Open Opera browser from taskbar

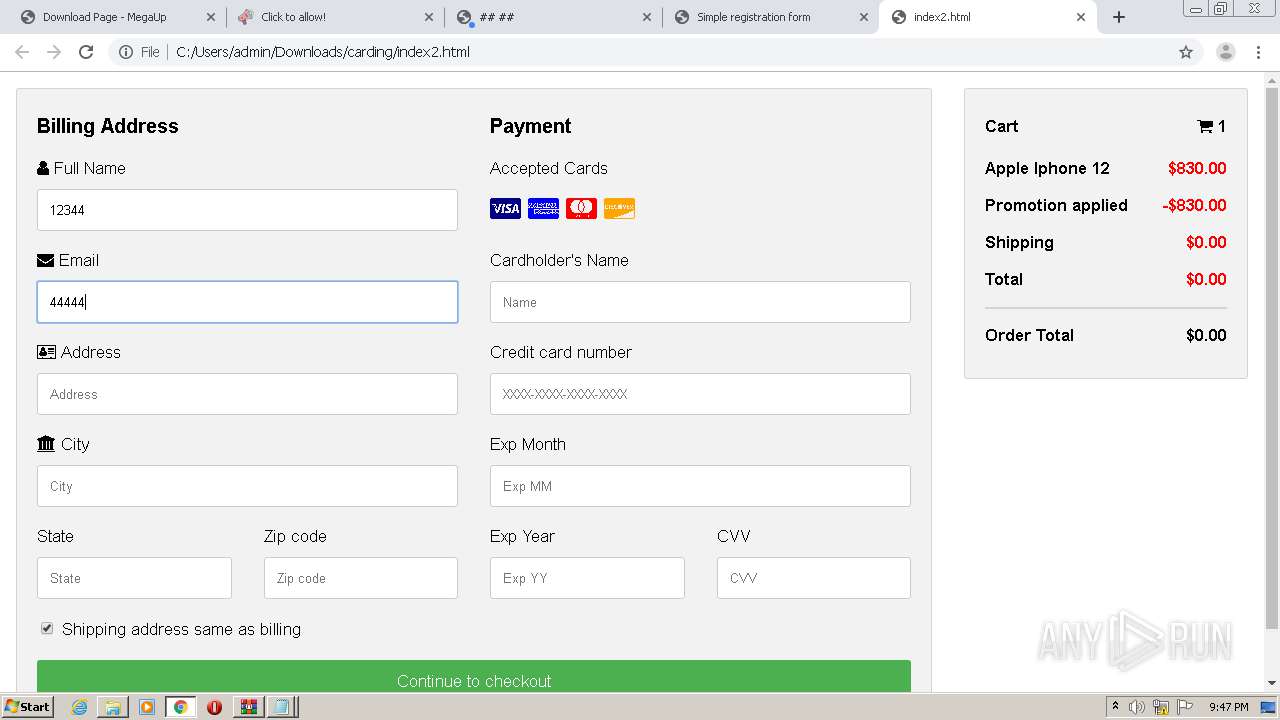click(214, 707)
